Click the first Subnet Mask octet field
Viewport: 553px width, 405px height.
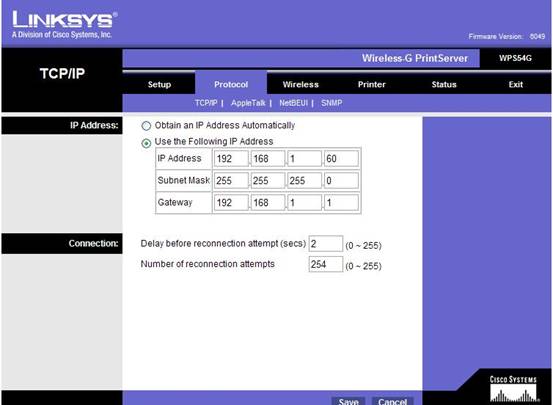click(x=231, y=181)
